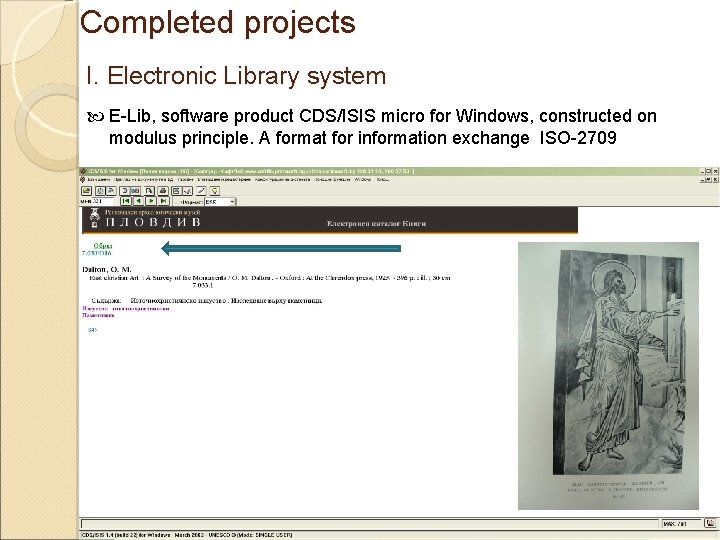Click the small blue number below the subjects

92,330
